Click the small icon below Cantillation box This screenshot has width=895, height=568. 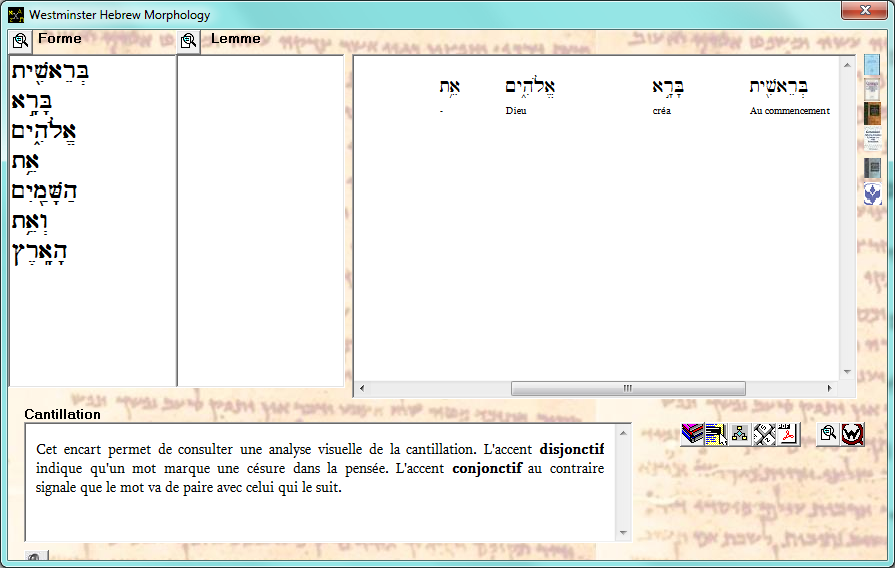tap(35, 557)
